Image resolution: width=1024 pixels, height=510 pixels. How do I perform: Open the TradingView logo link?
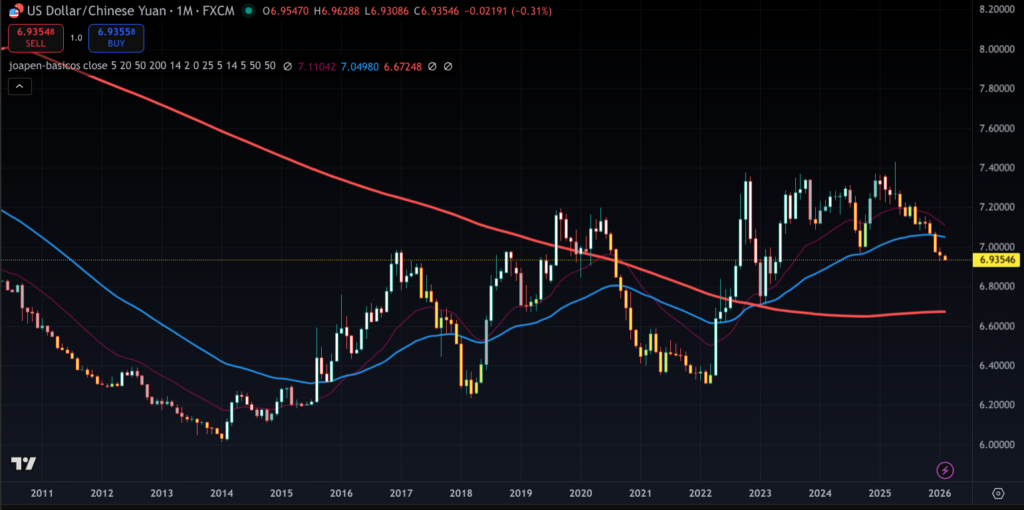click(23, 463)
